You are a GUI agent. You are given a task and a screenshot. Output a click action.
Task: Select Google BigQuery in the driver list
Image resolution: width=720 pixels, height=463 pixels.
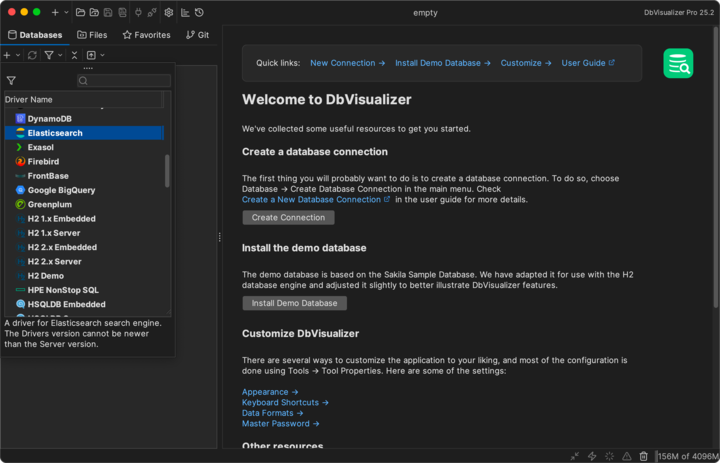click(x=62, y=189)
